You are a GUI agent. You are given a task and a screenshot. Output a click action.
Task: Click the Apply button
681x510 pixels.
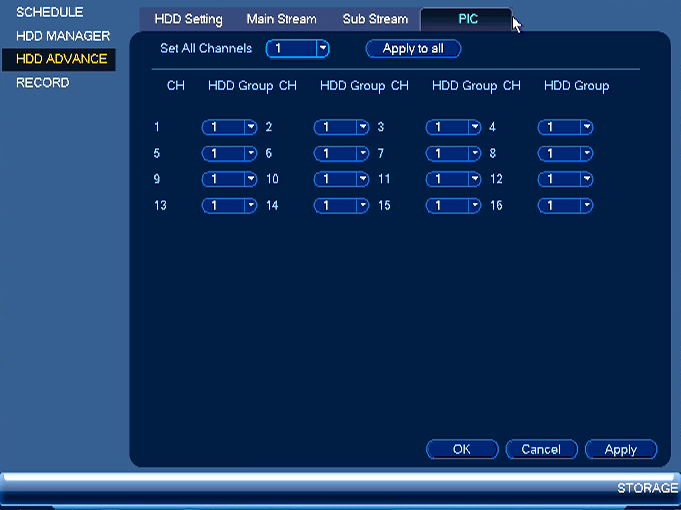(x=621, y=449)
